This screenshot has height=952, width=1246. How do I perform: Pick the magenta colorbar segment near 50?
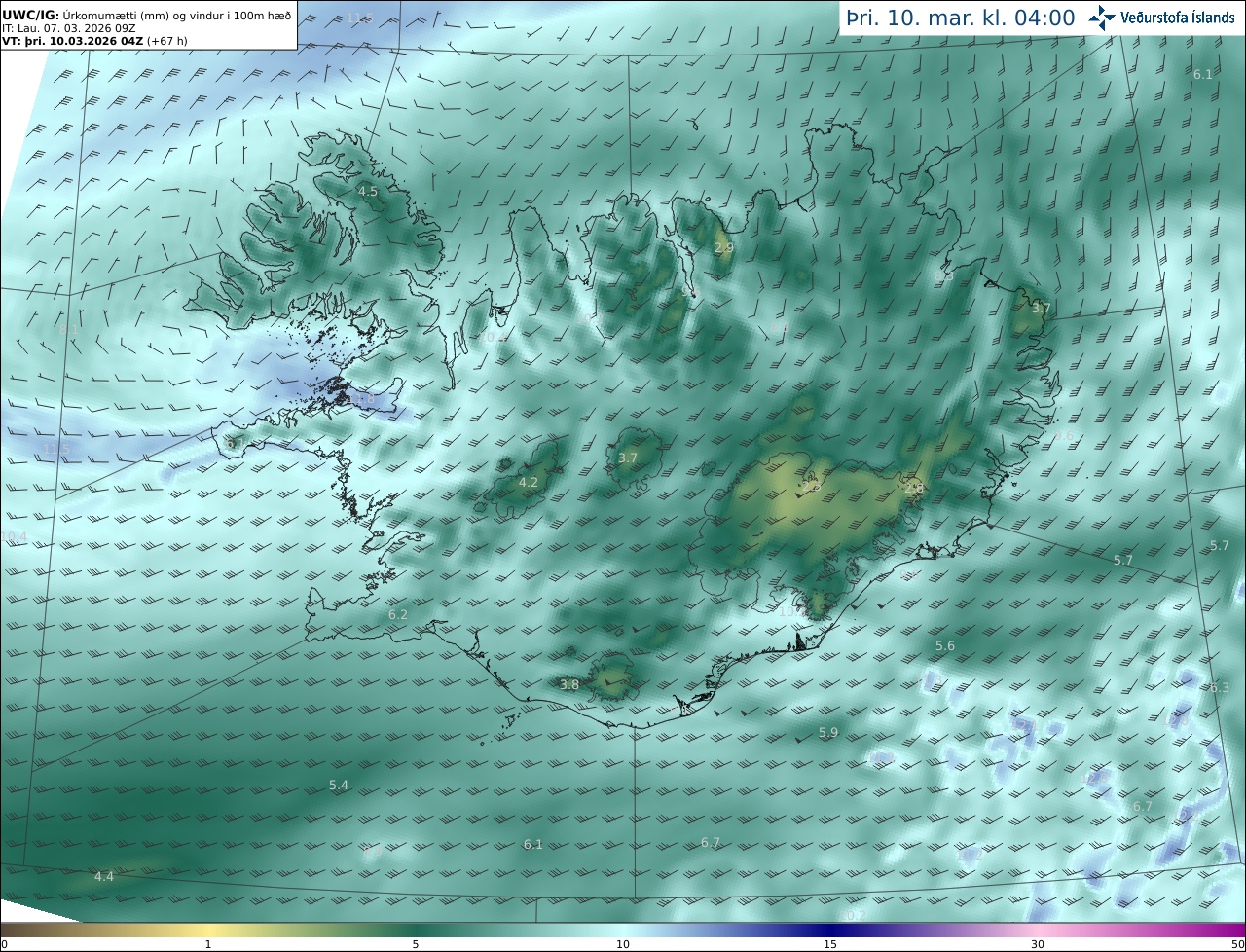click(1228, 930)
